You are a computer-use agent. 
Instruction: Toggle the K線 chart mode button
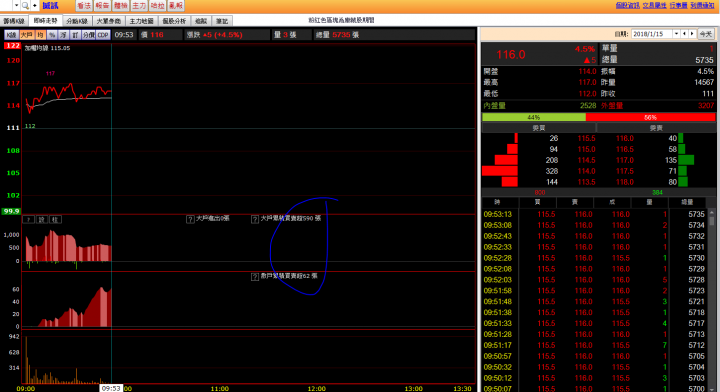click(x=11, y=35)
